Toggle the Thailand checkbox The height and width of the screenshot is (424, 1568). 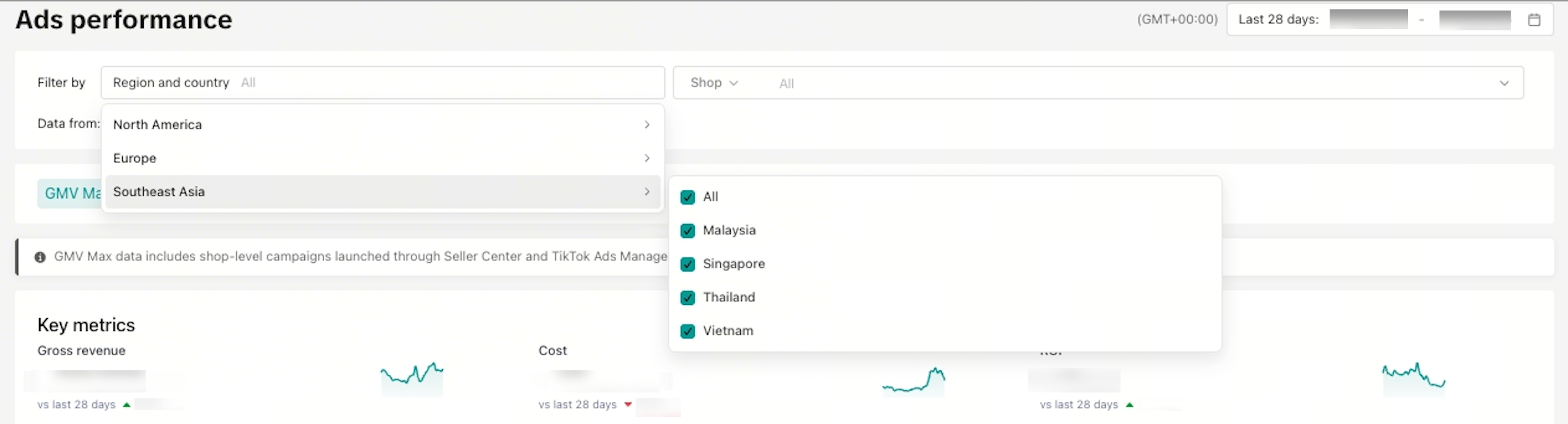point(687,297)
